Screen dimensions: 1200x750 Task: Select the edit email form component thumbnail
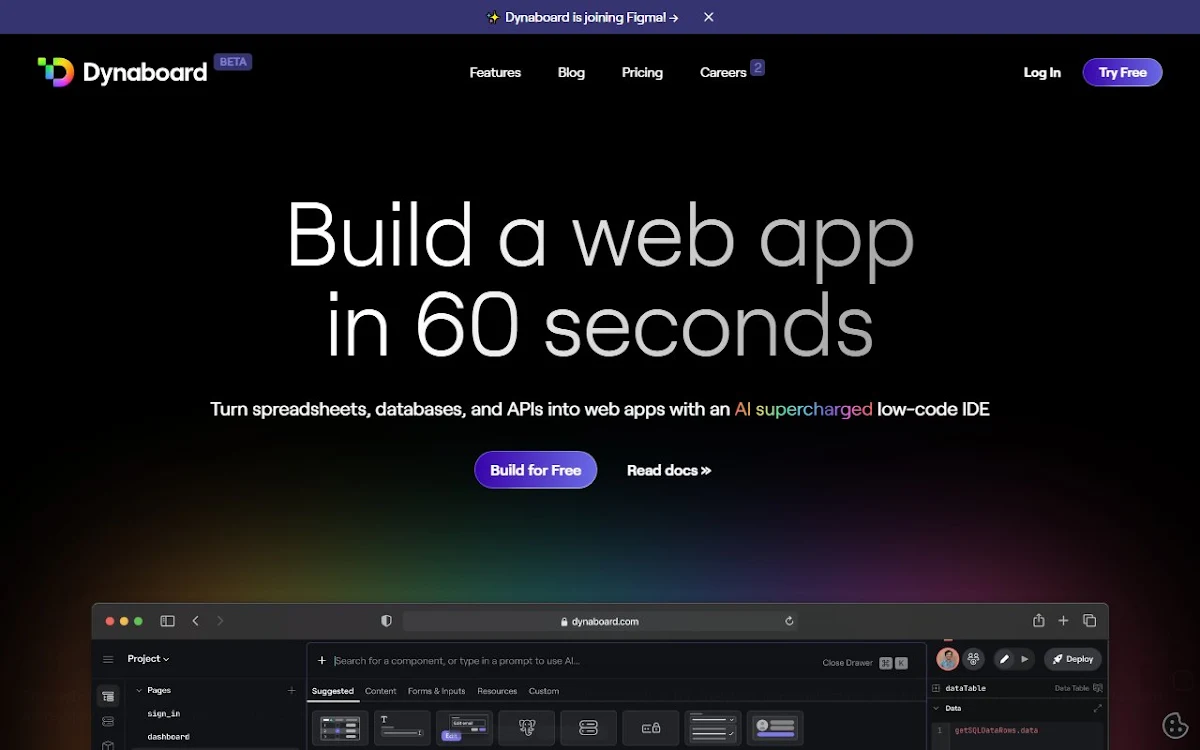tap(464, 728)
